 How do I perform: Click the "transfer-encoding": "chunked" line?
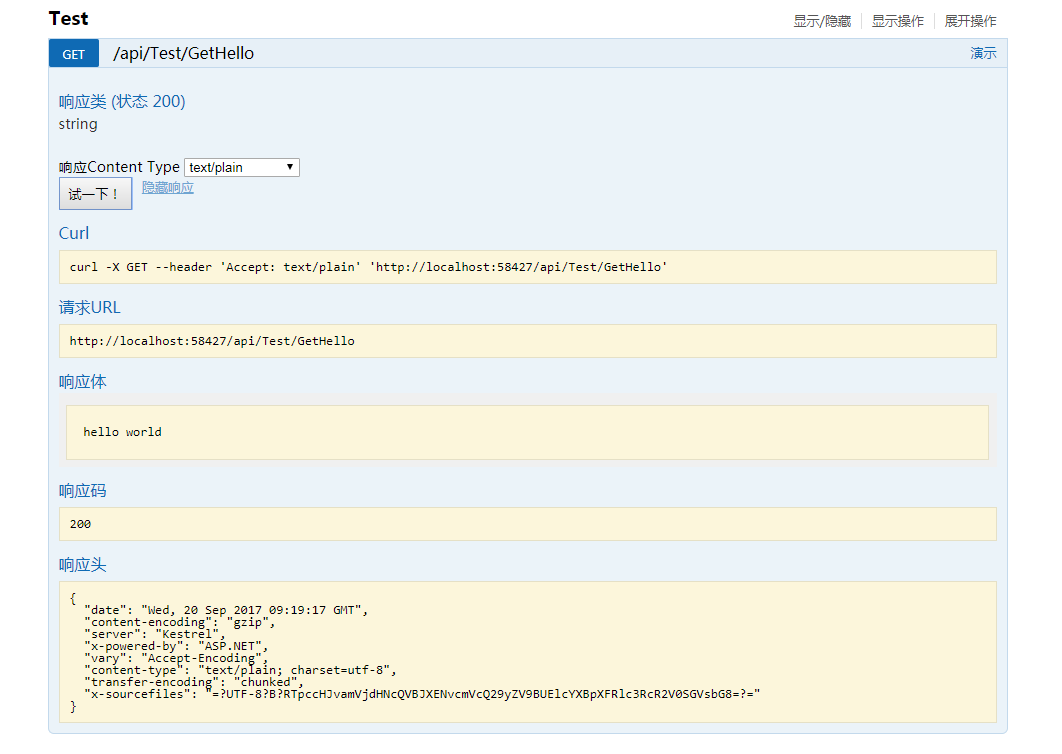pyautogui.click(x=194, y=682)
